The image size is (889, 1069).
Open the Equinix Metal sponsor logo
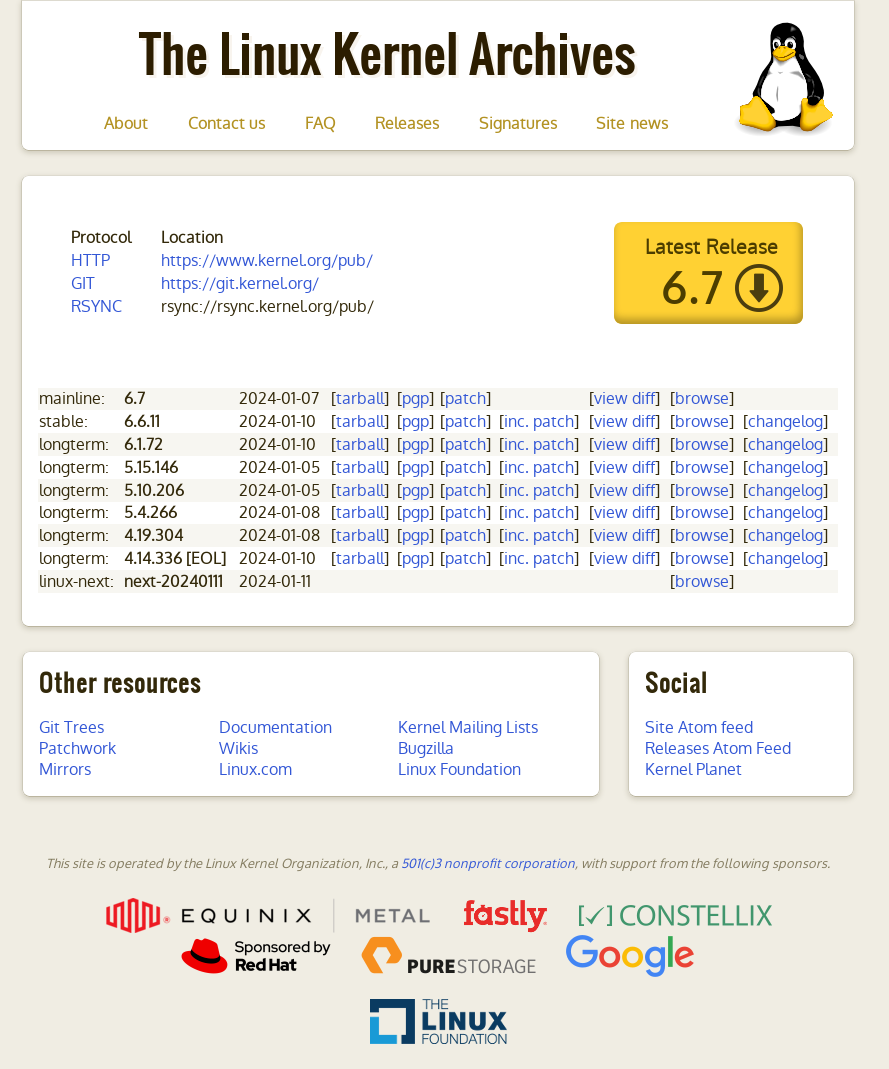point(268,915)
